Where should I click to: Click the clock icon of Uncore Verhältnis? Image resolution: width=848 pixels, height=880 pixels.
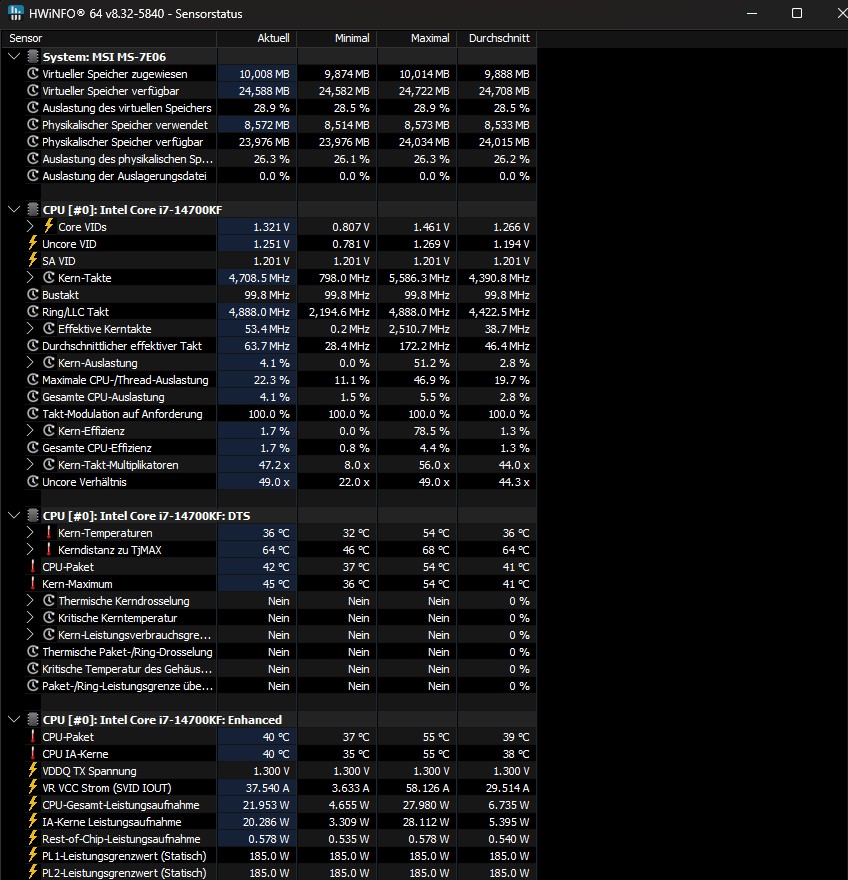click(33, 482)
